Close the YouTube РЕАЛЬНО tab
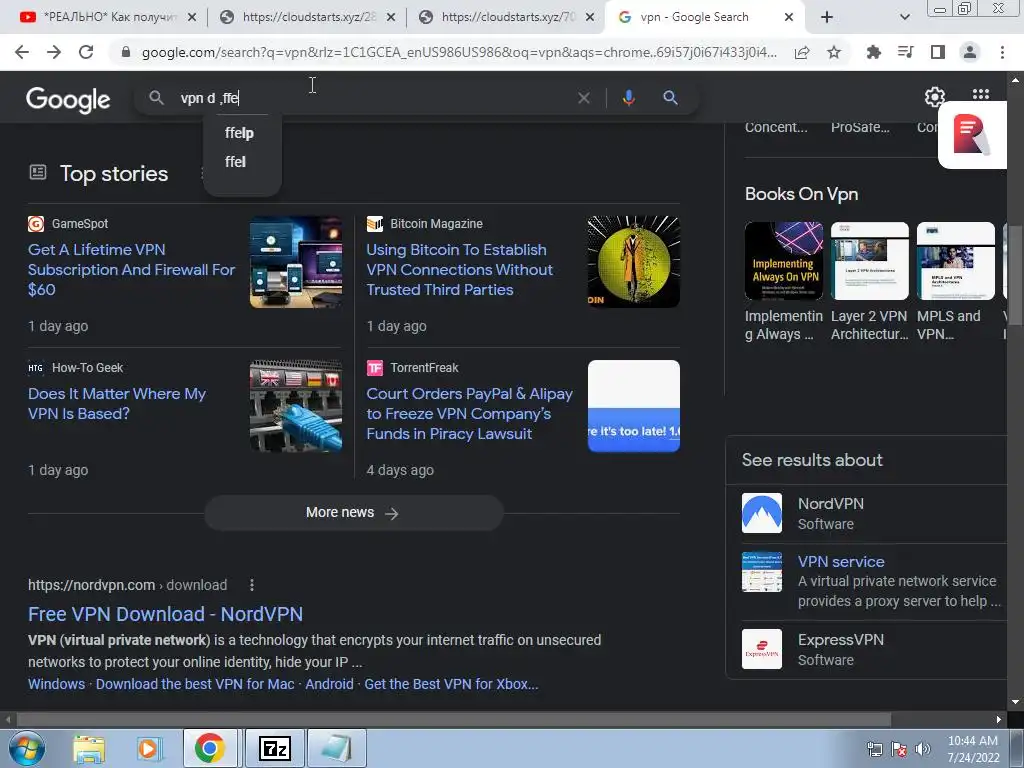The height and width of the screenshot is (768, 1024). (x=192, y=18)
